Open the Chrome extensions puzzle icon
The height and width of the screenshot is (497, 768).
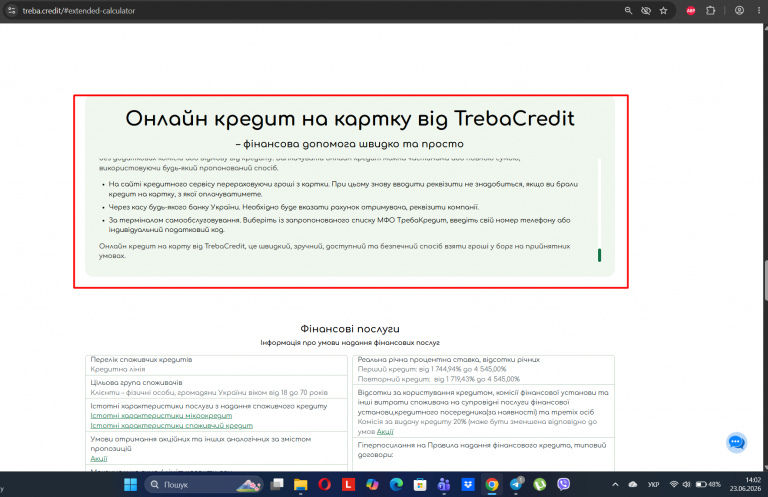click(710, 10)
